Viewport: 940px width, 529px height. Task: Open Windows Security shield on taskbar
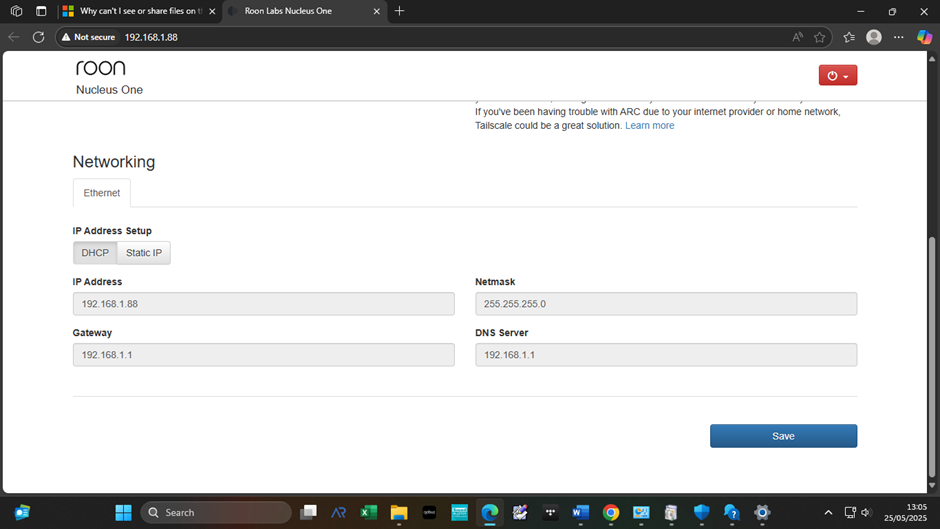tap(701, 513)
